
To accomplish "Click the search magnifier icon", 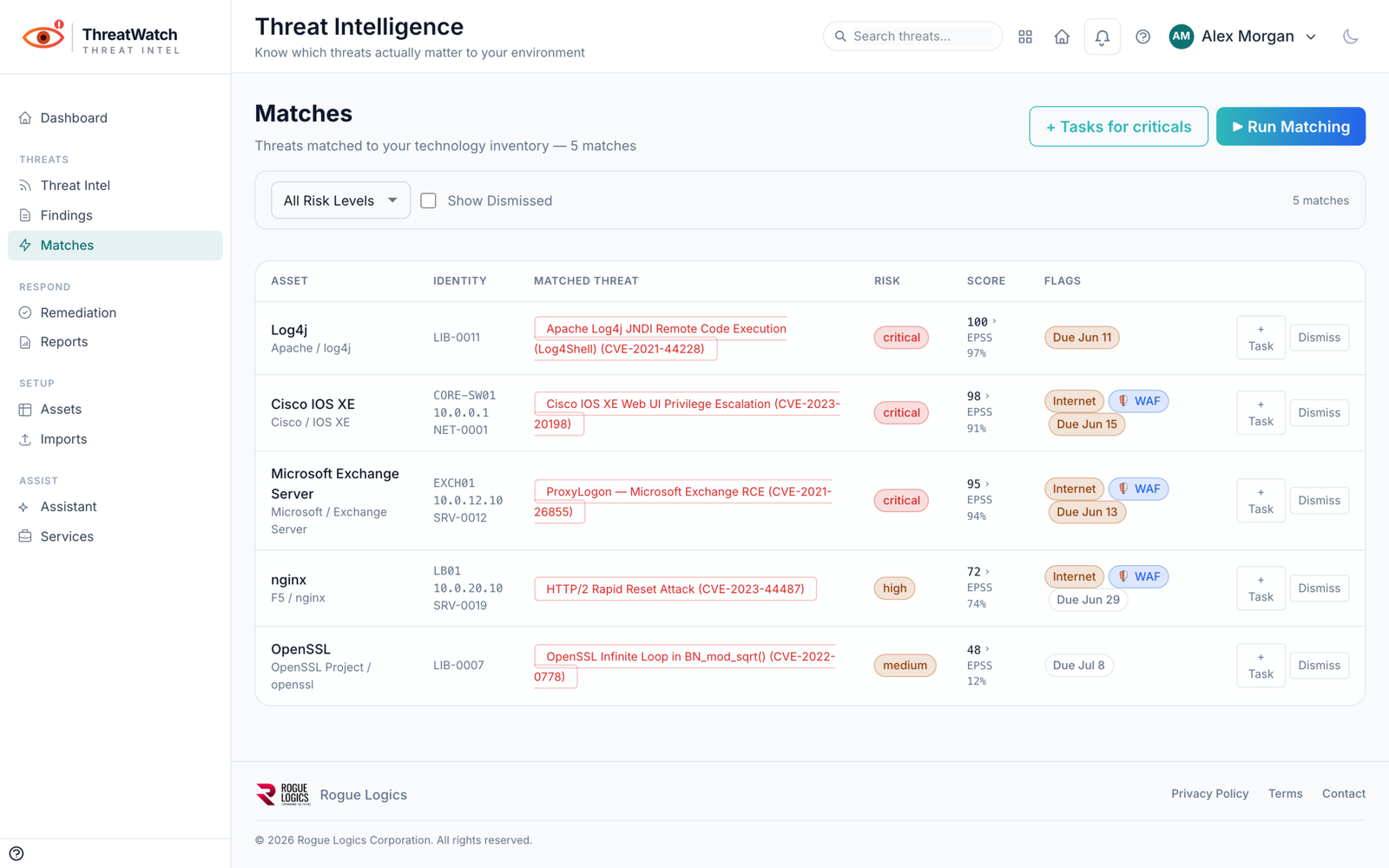I will pos(840,36).
